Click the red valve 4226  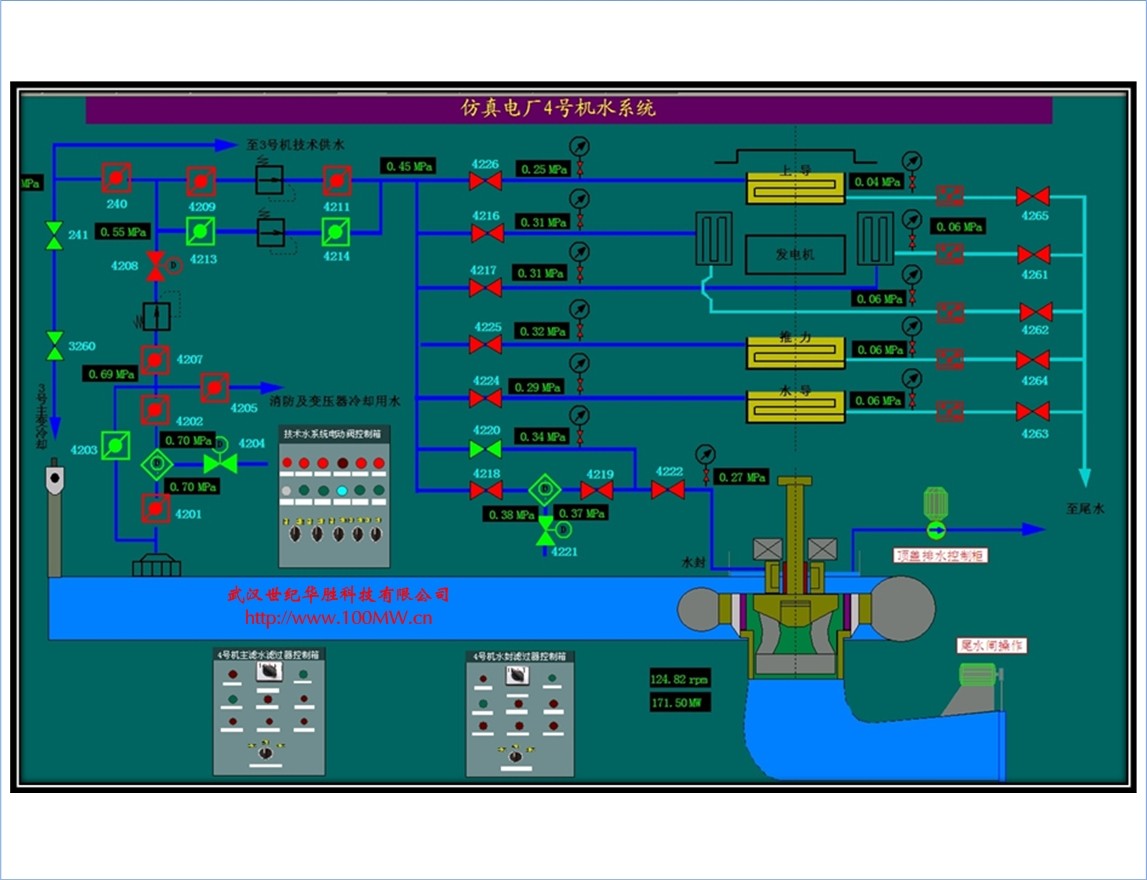486,181
